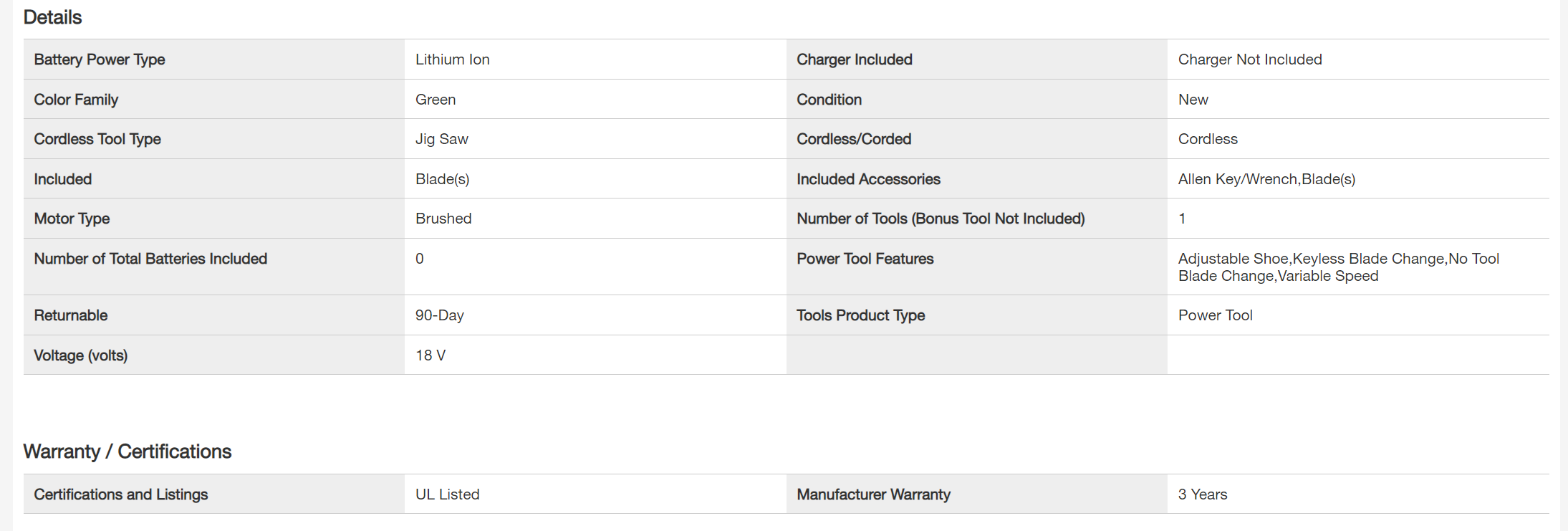Select Number of Total Batteries Included label
The height and width of the screenshot is (531, 1568).
[150, 259]
